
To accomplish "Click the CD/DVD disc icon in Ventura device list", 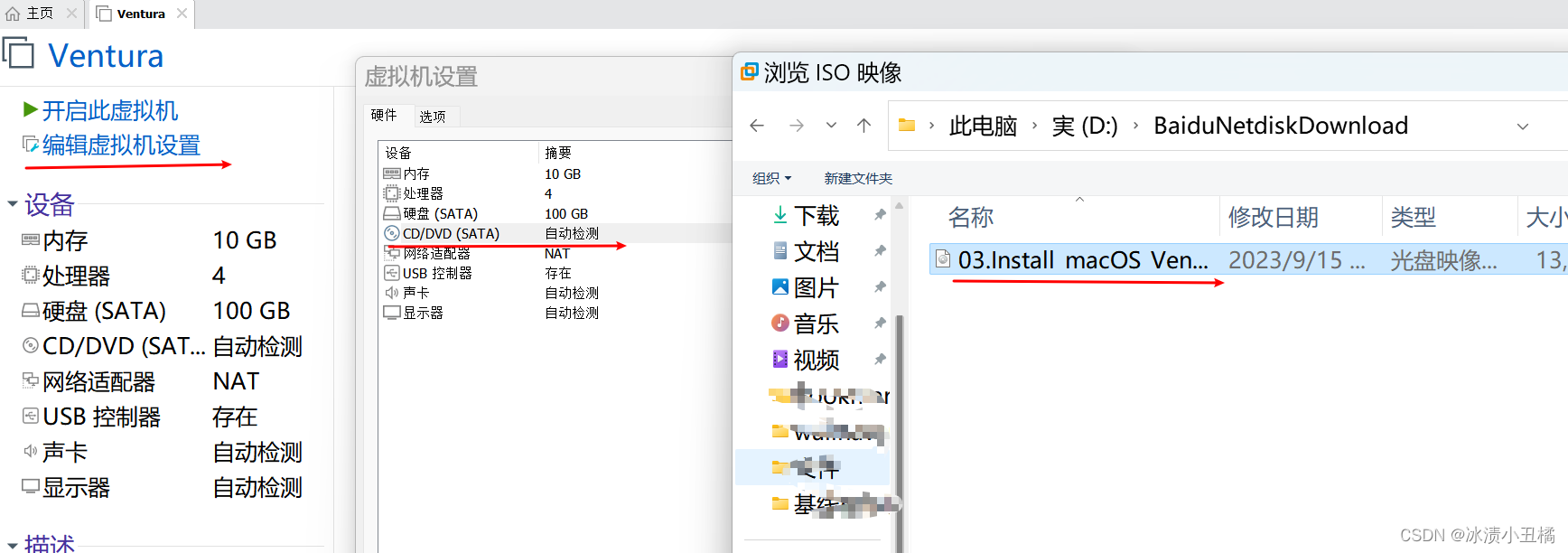I will pos(31,345).
